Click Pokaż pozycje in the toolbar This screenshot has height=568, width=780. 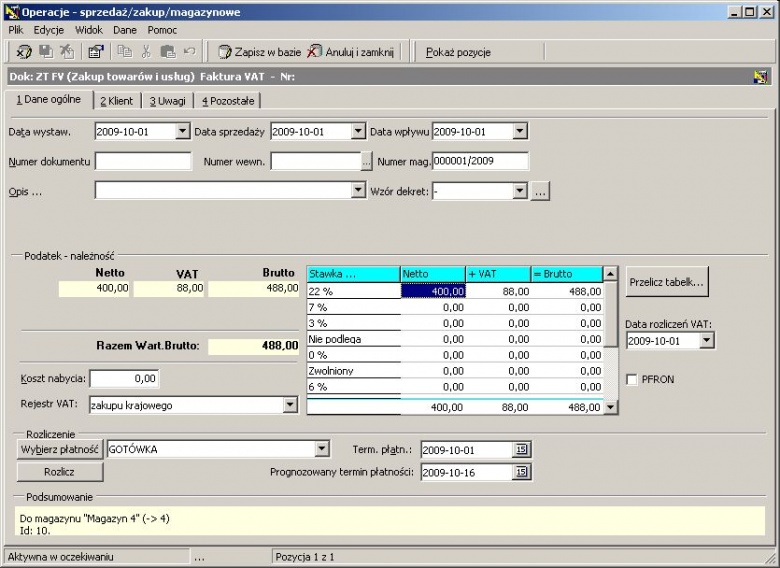tap(458, 52)
